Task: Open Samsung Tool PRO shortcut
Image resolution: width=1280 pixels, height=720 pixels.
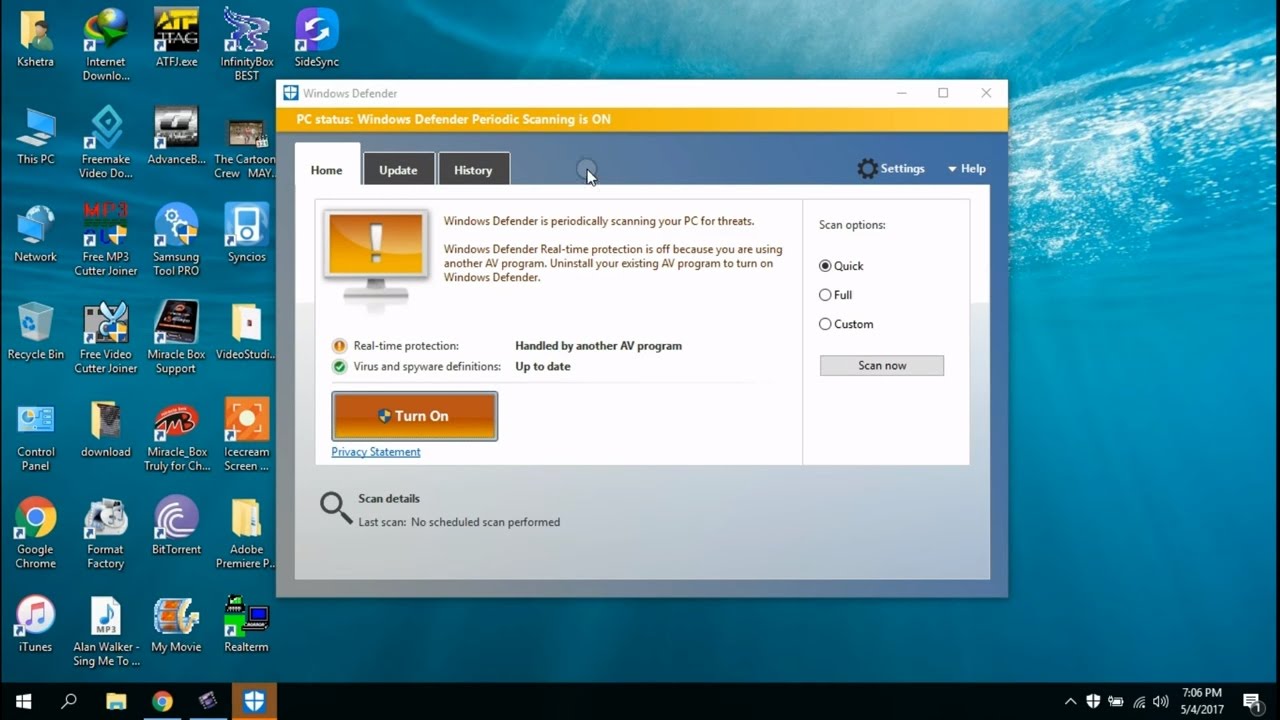Action: click(x=176, y=240)
